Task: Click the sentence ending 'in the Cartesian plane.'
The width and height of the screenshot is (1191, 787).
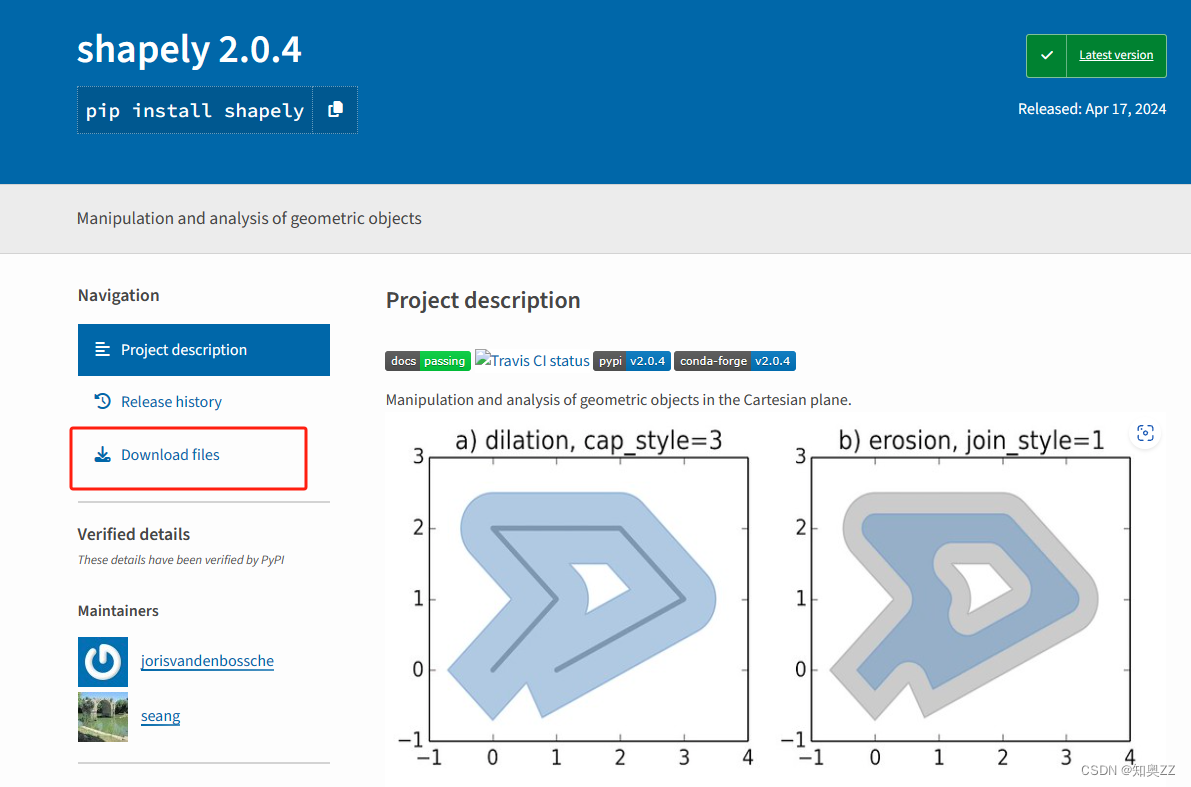Action: point(618,400)
